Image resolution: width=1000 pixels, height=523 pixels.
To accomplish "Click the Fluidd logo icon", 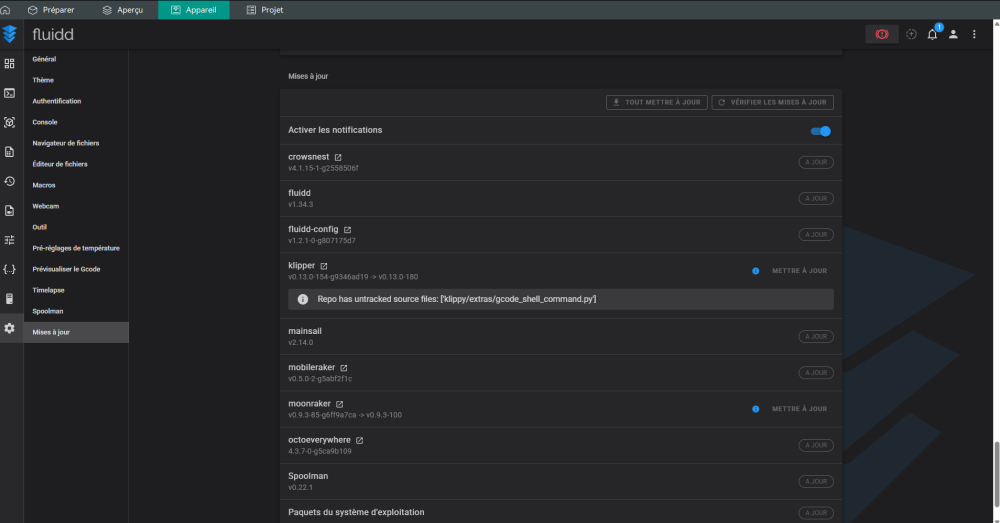I will point(10,34).
